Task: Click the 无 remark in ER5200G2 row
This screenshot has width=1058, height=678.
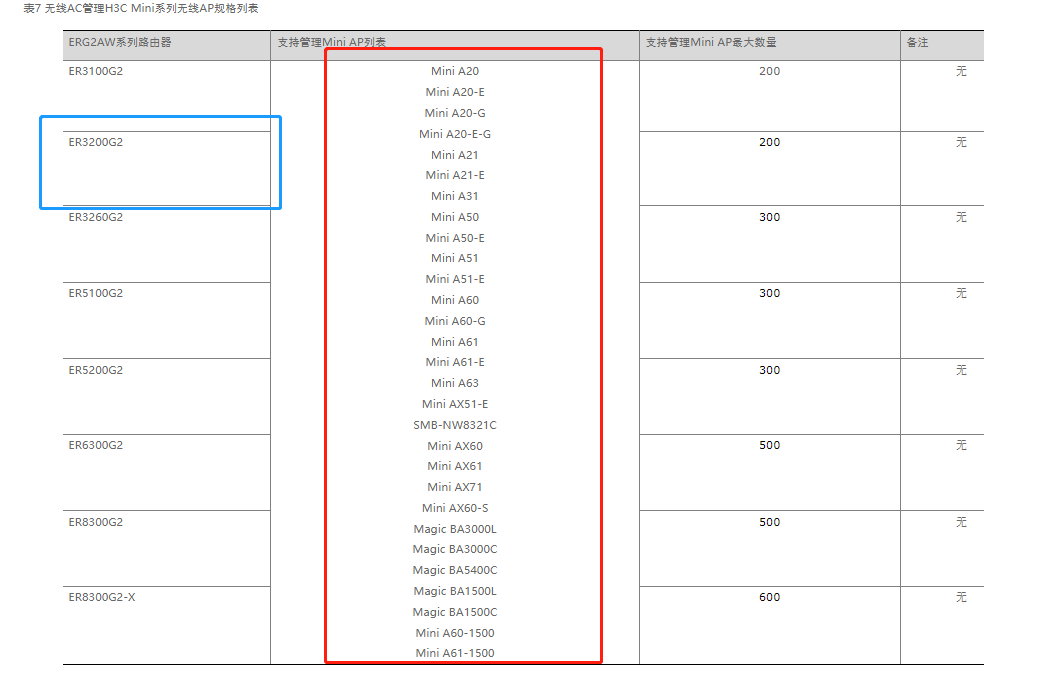Action: tap(962, 370)
